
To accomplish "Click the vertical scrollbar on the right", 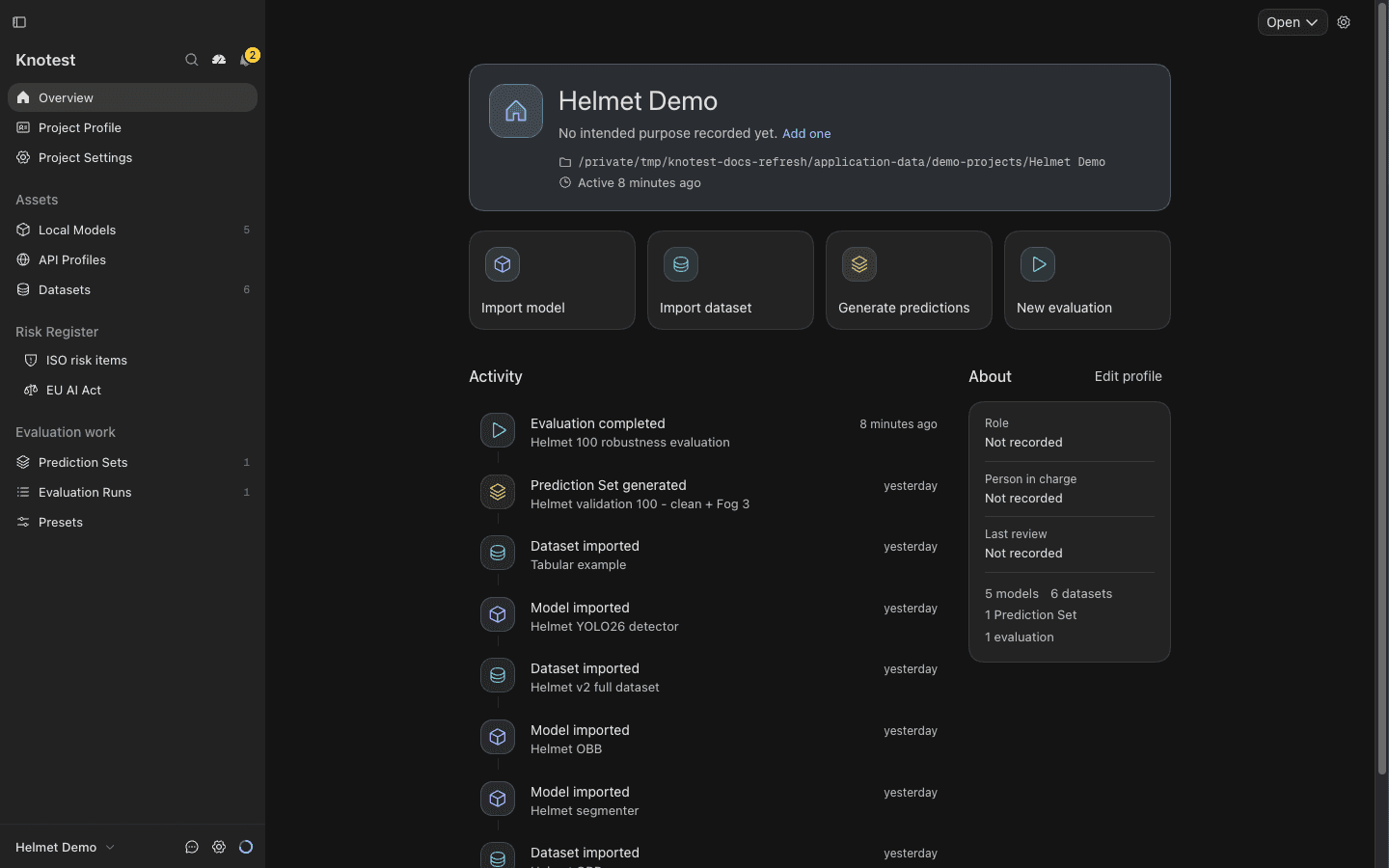I will click(1381, 389).
